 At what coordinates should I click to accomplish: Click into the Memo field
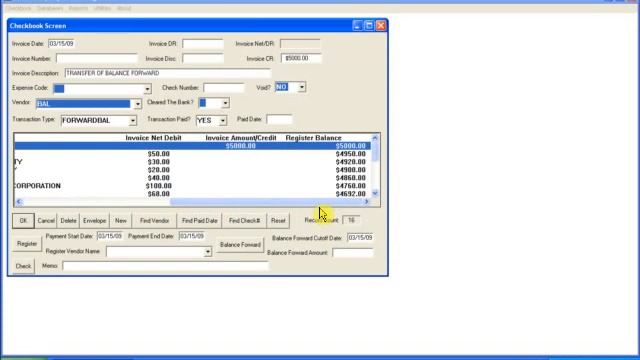pos(165,266)
